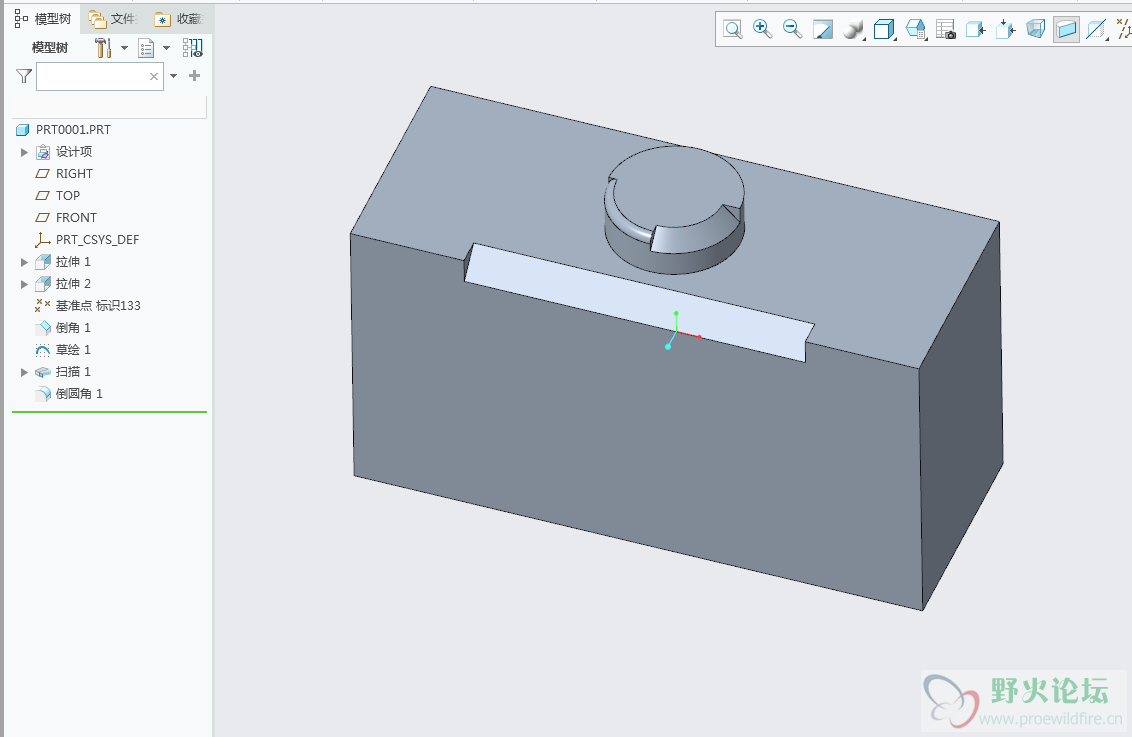The image size is (1132, 737).
Task: Click the model tree label 模型树
Action: click(x=50, y=48)
